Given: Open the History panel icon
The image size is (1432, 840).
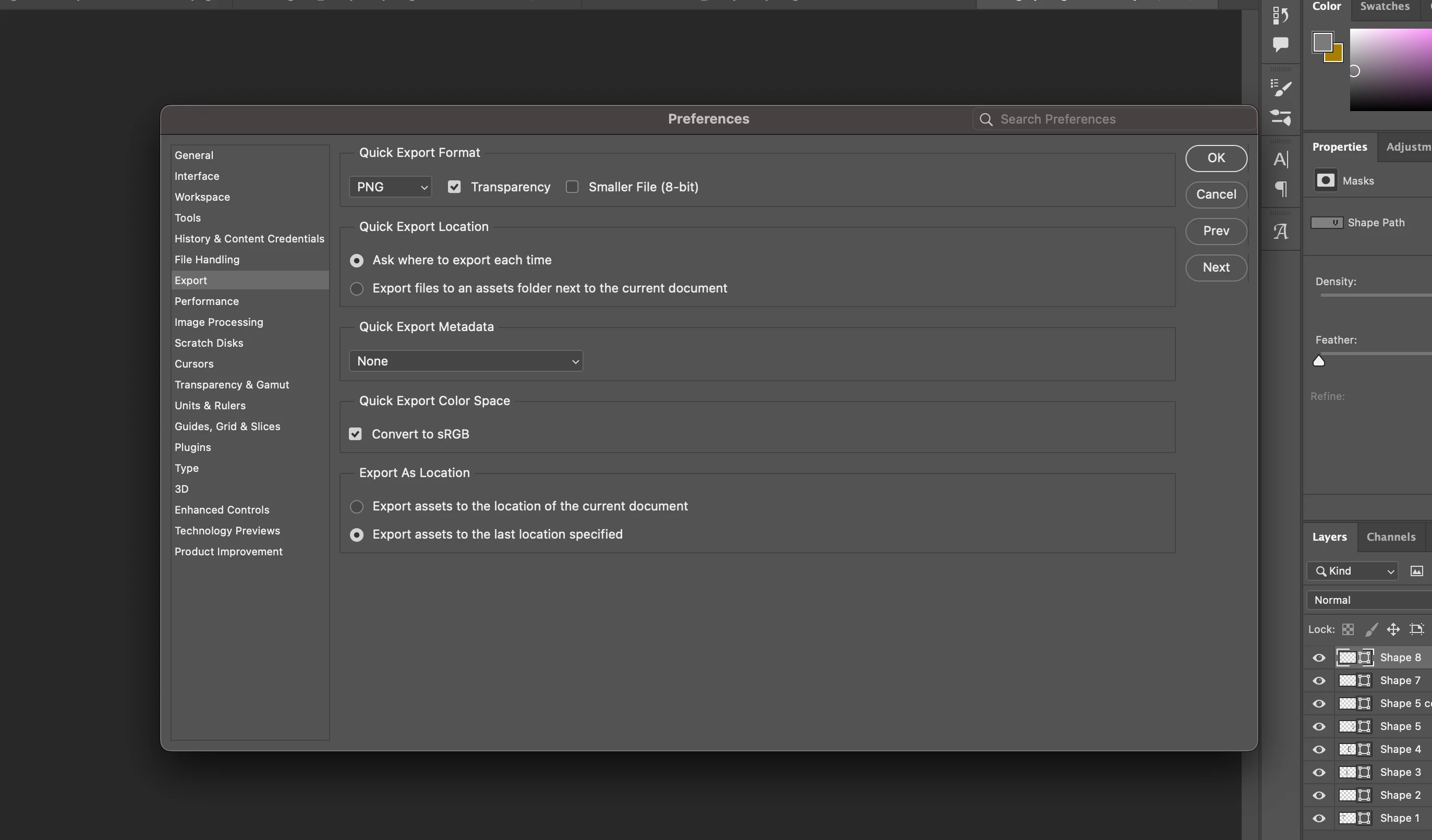Looking at the screenshot, I should click(1280, 15).
